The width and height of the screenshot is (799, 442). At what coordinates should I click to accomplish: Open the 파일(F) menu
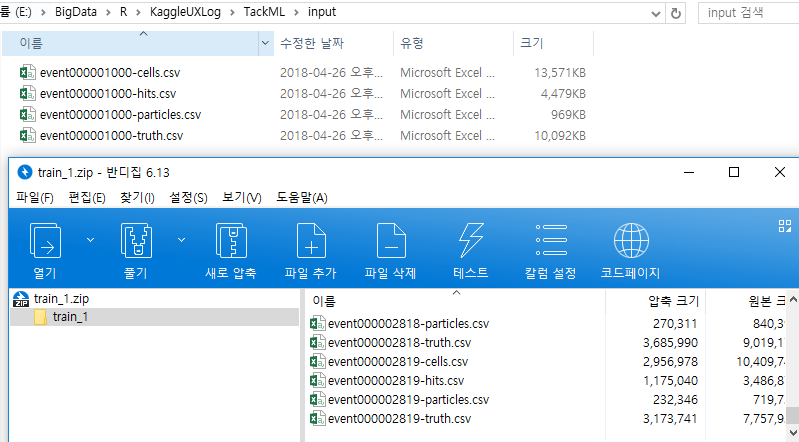[x=35, y=198]
